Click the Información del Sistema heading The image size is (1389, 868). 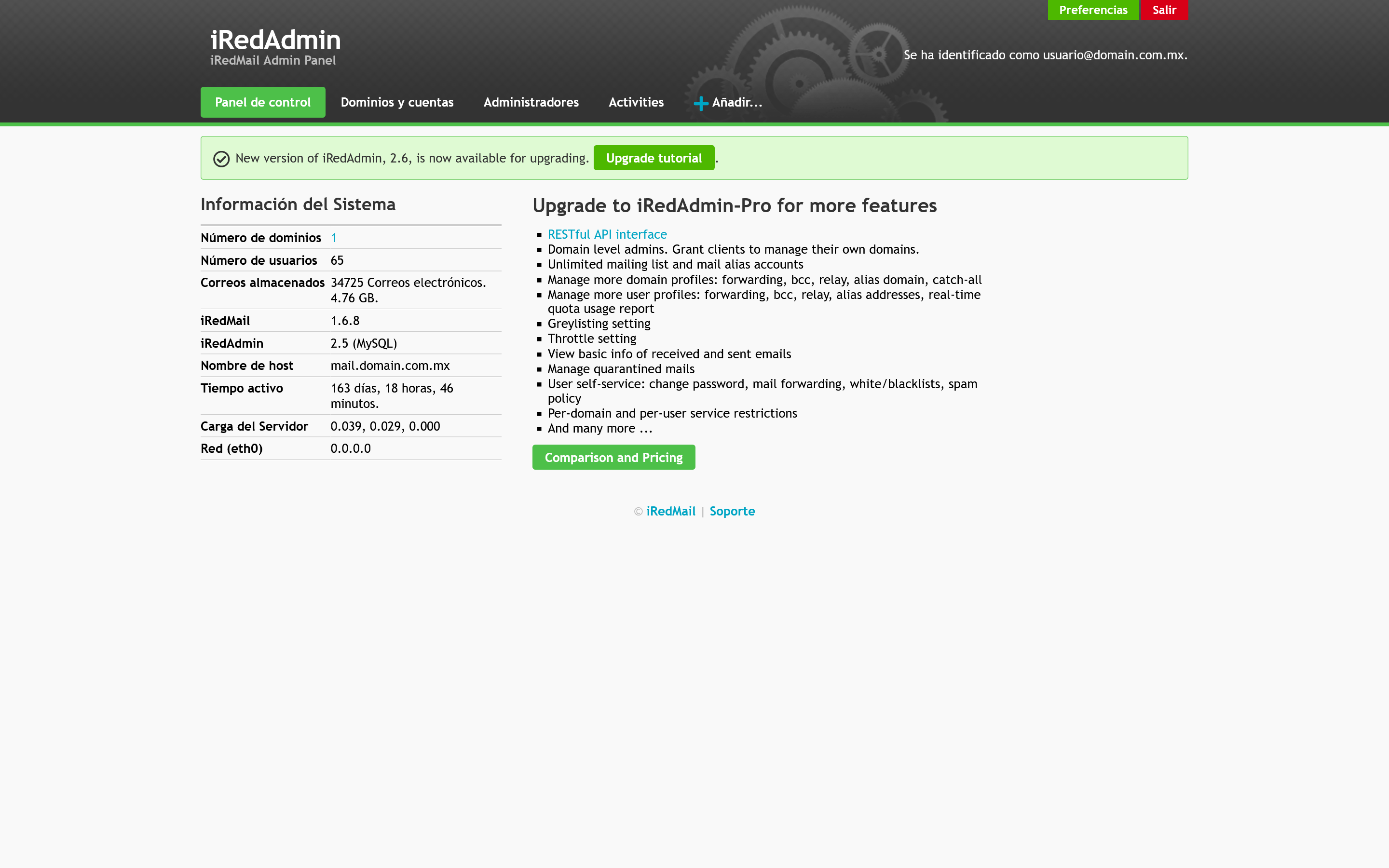coord(298,204)
